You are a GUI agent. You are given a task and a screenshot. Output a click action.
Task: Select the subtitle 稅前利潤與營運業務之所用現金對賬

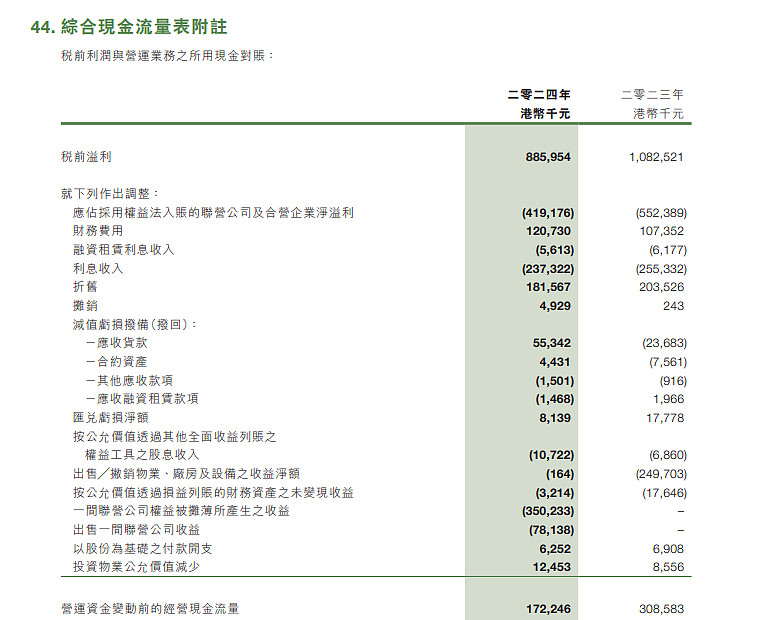pyautogui.click(x=164, y=56)
